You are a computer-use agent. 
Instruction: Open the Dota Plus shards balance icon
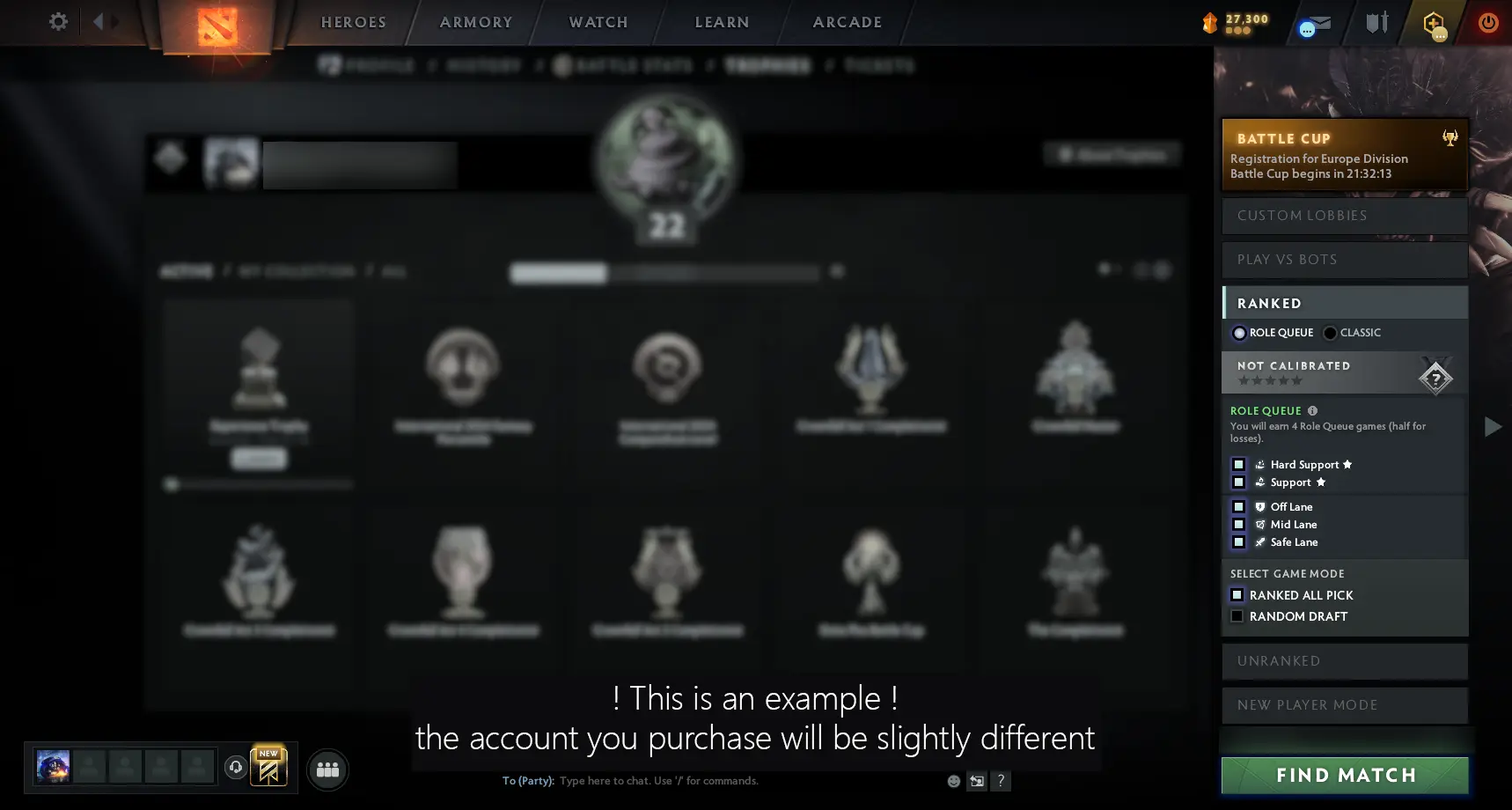[1210, 23]
